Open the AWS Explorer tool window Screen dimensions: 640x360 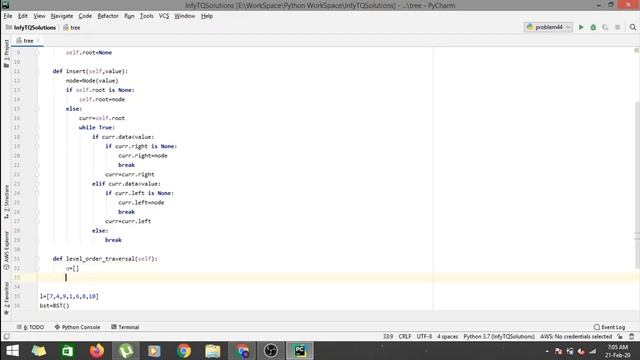click(x=6, y=250)
